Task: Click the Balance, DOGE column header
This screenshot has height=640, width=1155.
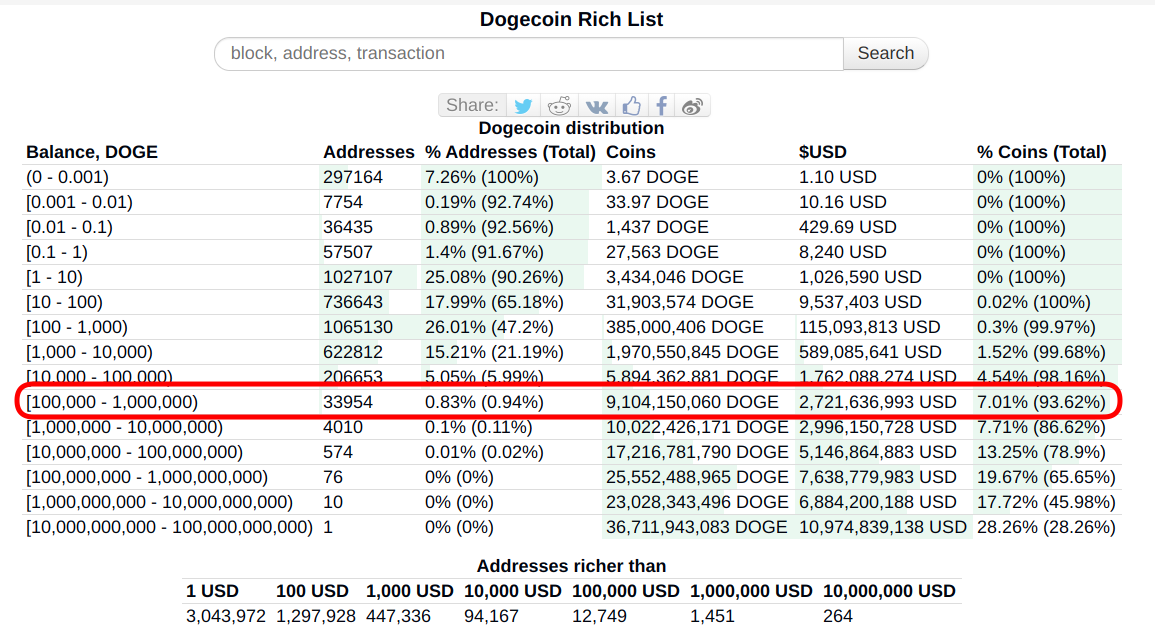Action: click(92, 152)
